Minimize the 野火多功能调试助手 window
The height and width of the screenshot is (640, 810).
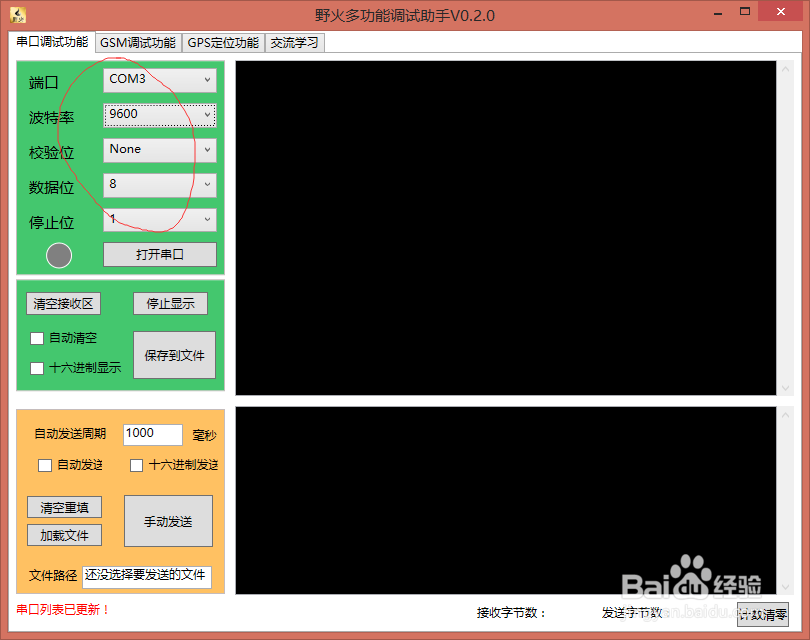pyautogui.click(x=718, y=13)
